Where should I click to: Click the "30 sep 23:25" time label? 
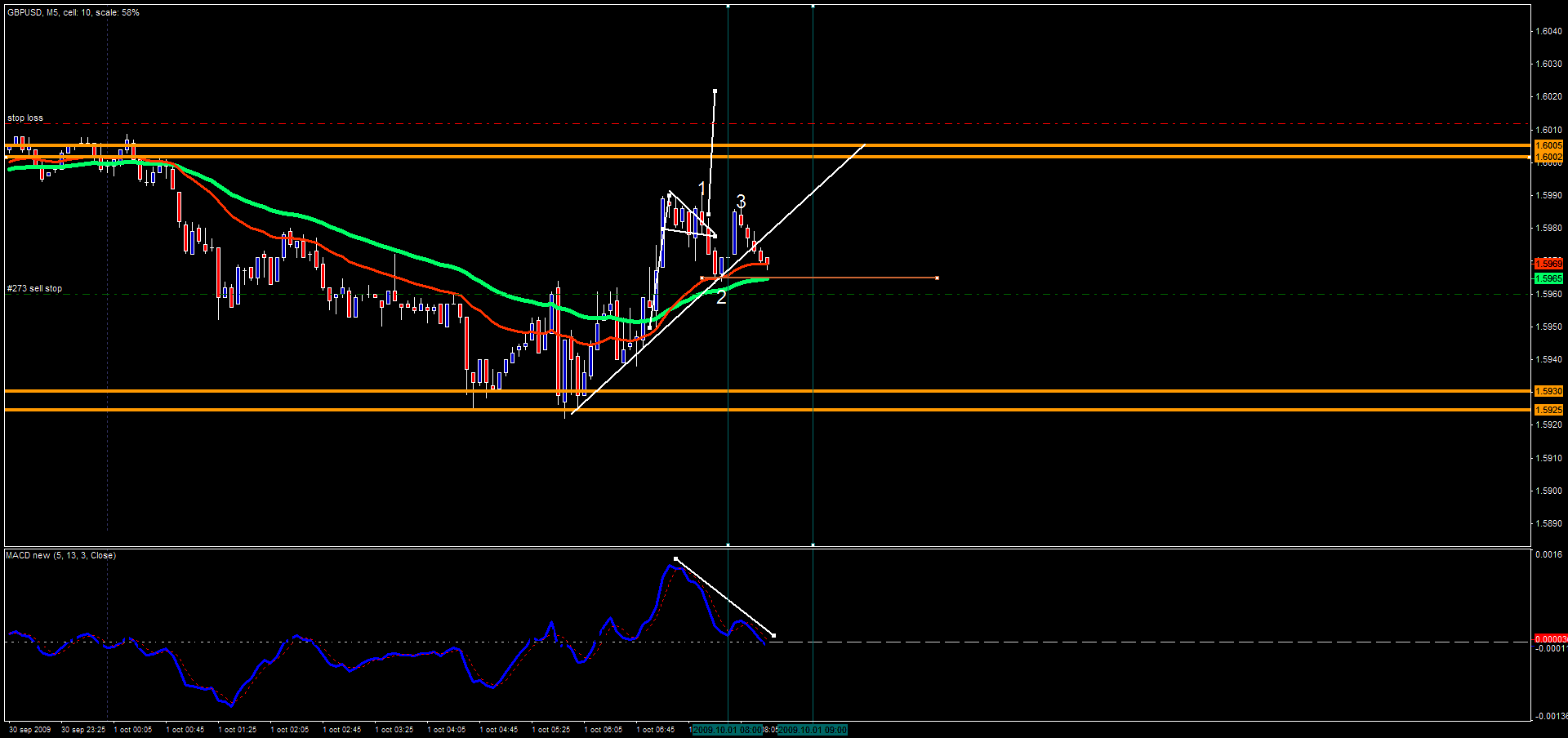[83, 730]
